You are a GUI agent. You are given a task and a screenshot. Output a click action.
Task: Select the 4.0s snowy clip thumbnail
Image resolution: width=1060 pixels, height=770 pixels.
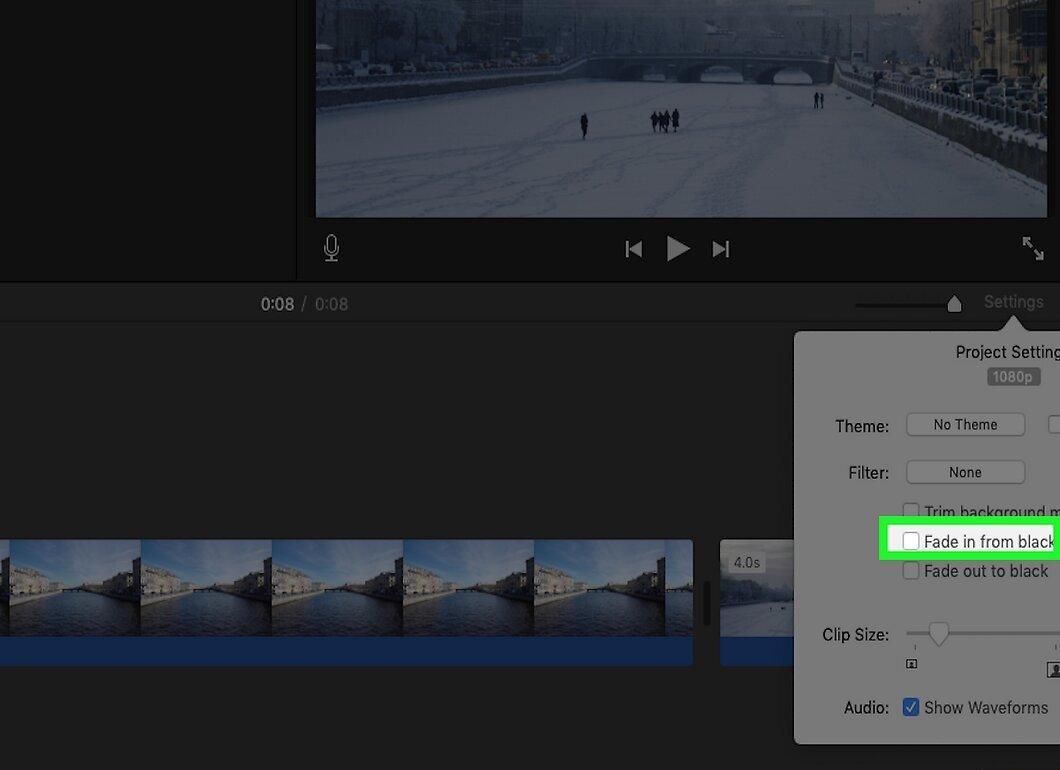point(756,602)
